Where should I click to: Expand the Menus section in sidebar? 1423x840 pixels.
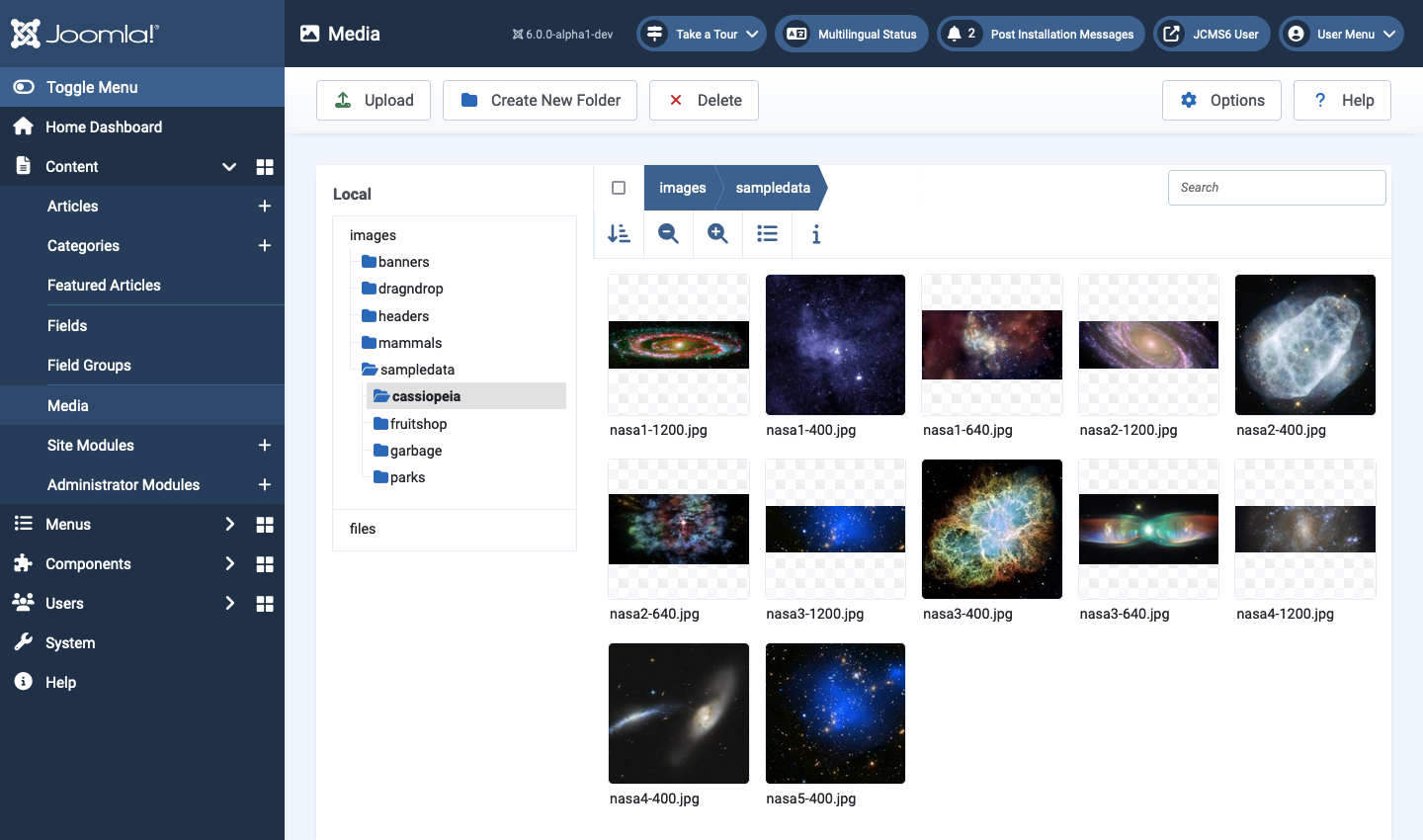[229, 524]
